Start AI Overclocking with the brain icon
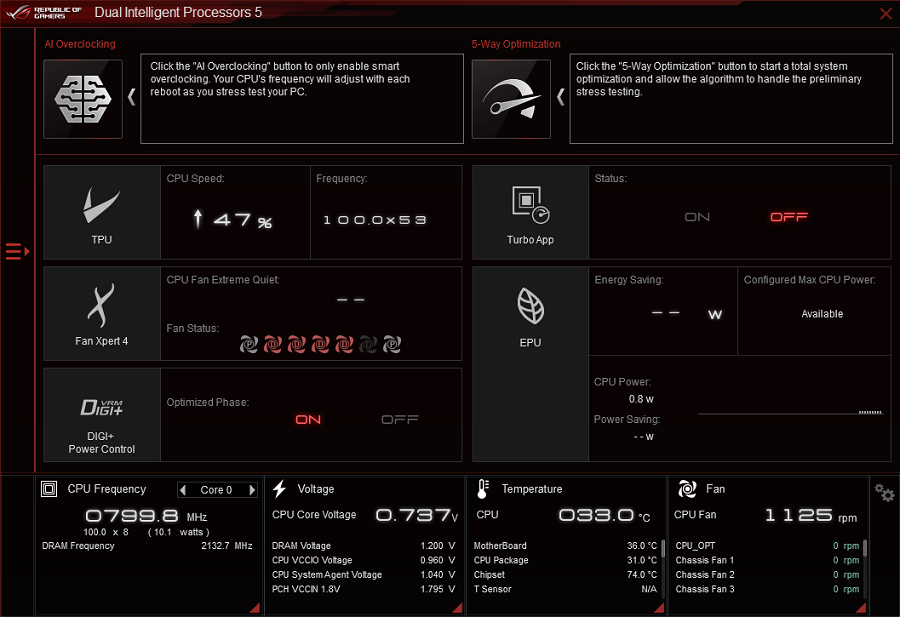The height and width of the screenshot is (617, 900). [83, 99]
